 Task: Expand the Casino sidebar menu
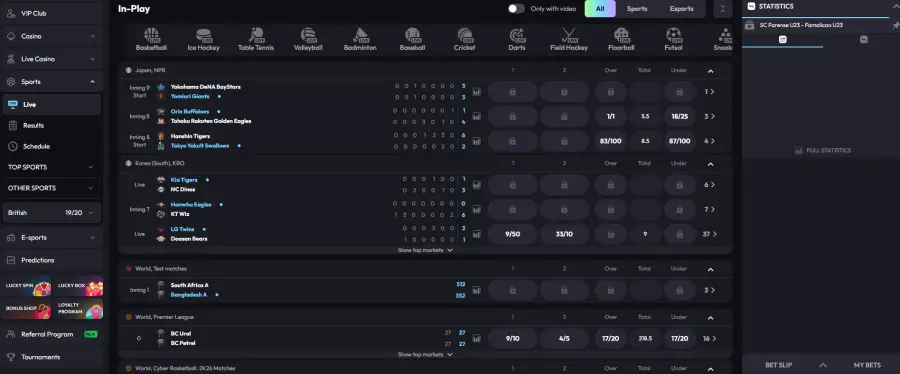[x=52, y=36]
